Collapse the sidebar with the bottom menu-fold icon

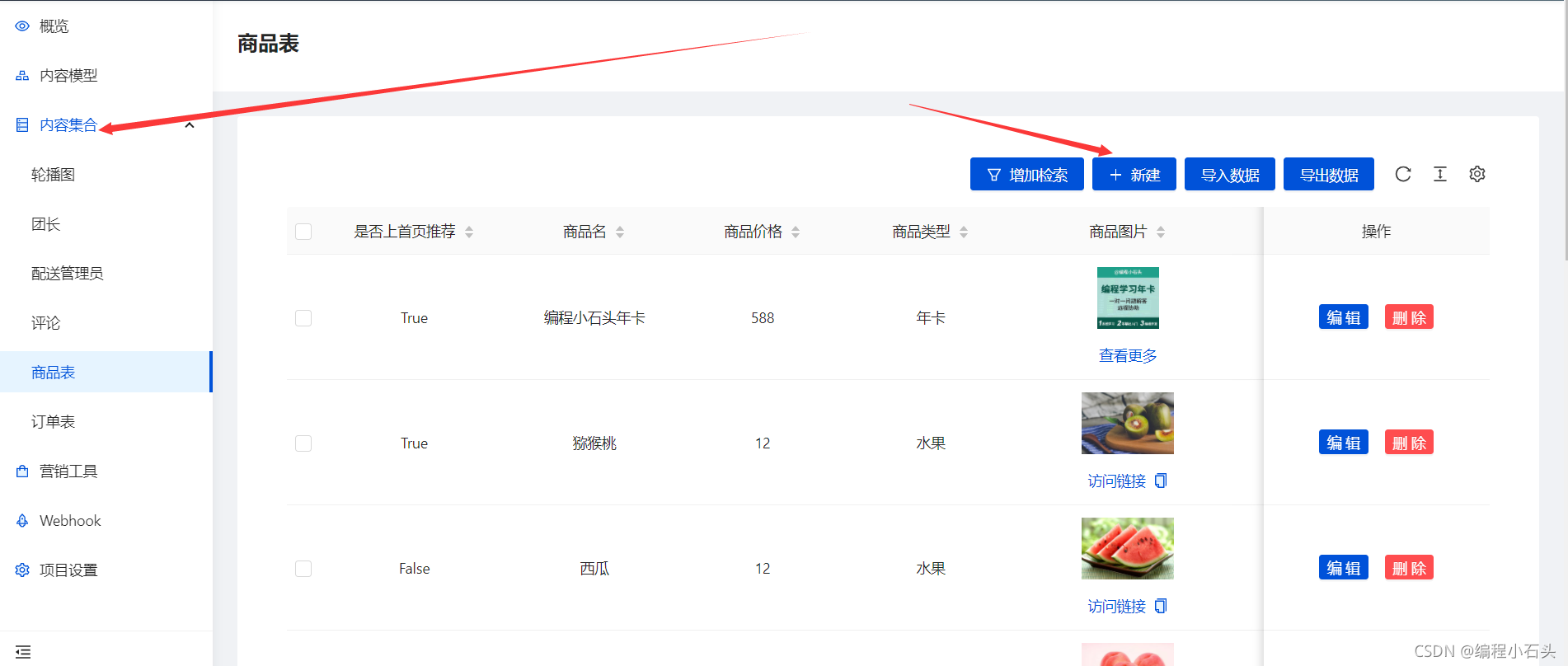[x=23, y=652]
